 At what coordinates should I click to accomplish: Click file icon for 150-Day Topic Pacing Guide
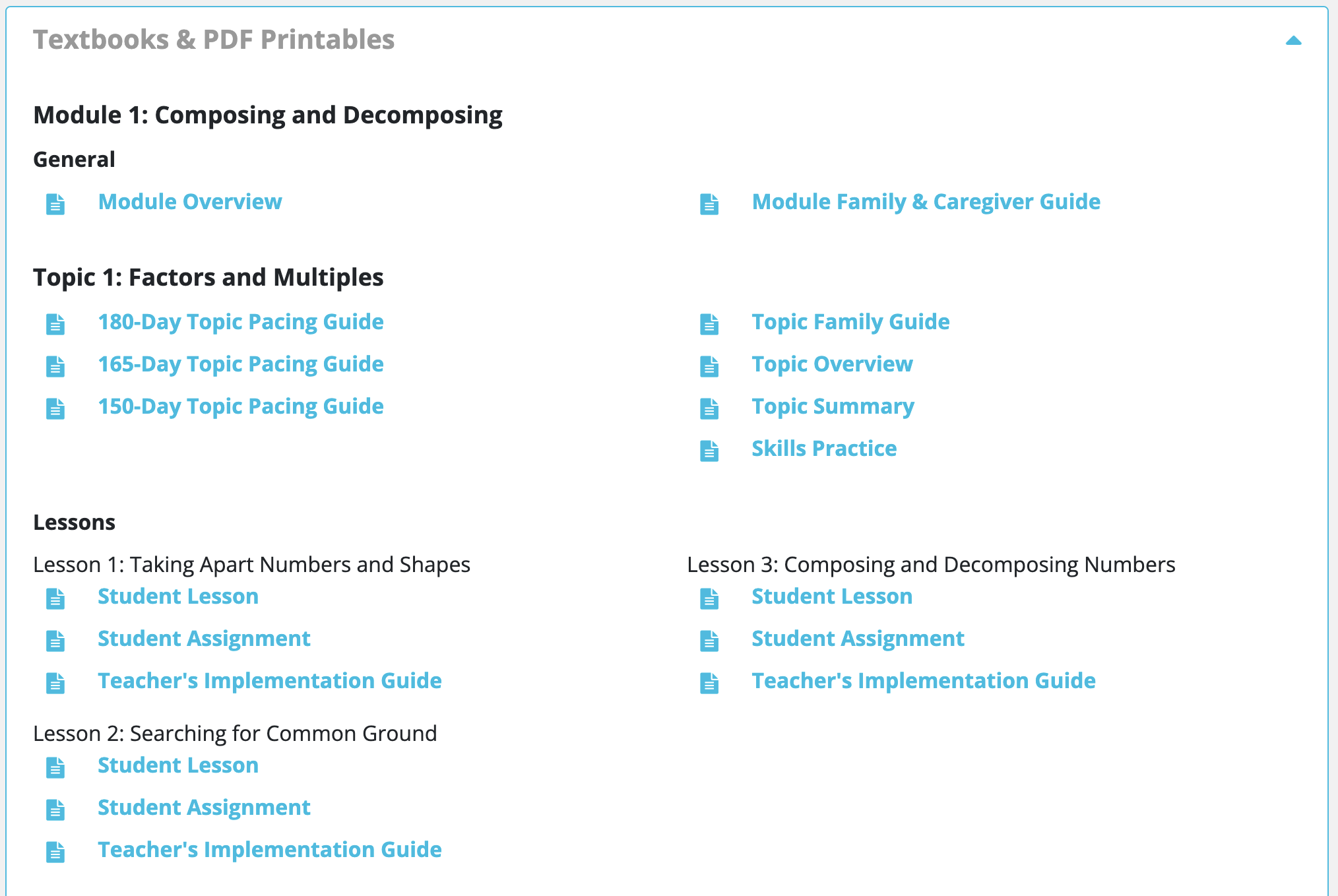[55, 408]
